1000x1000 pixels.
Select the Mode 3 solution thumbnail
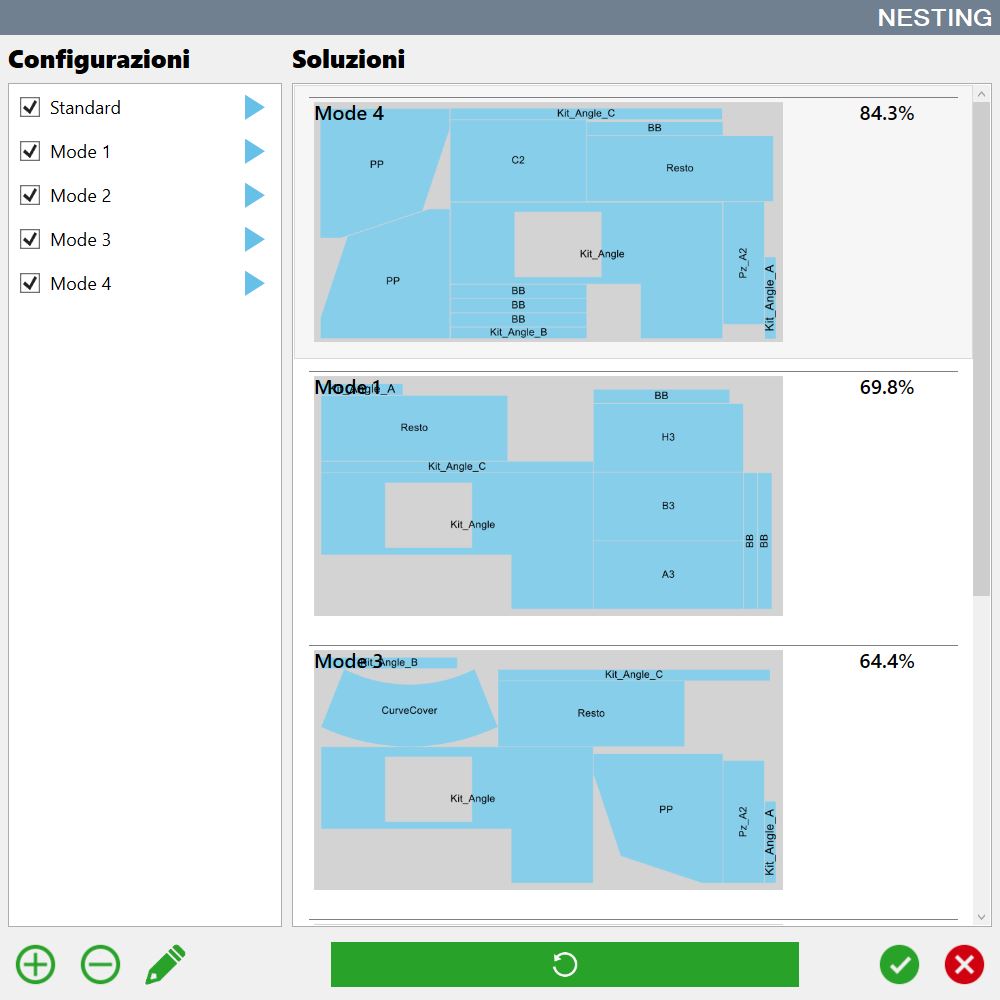pos(548,770)
